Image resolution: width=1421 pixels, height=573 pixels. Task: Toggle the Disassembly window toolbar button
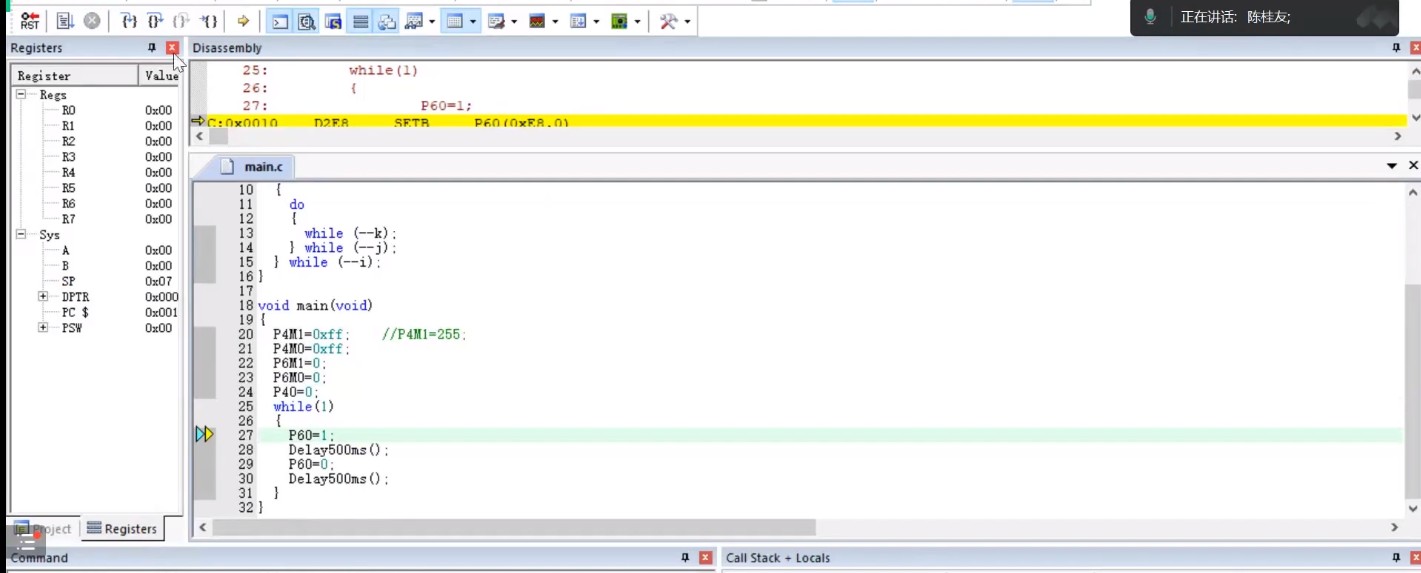(307, 20)
